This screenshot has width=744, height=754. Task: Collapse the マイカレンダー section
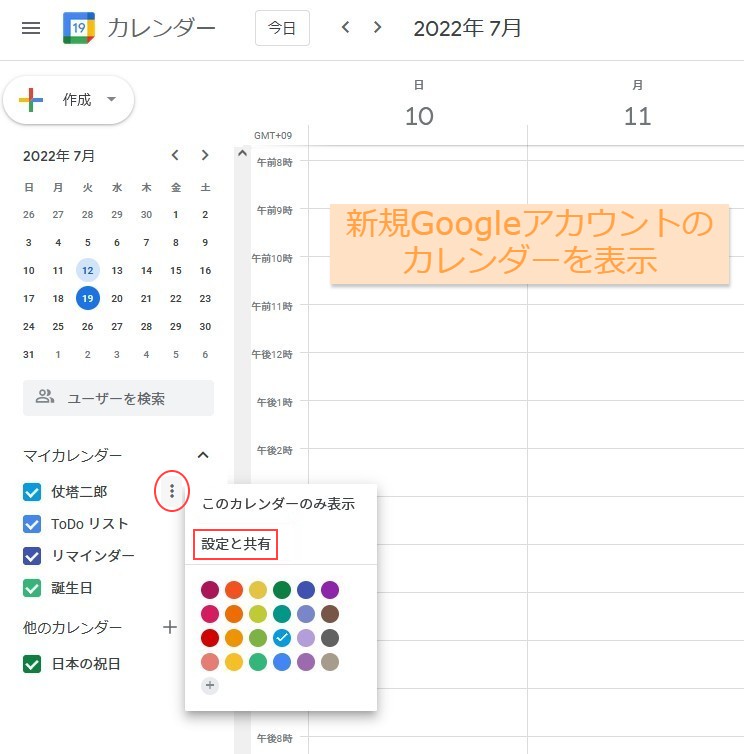tap(203, 455)
